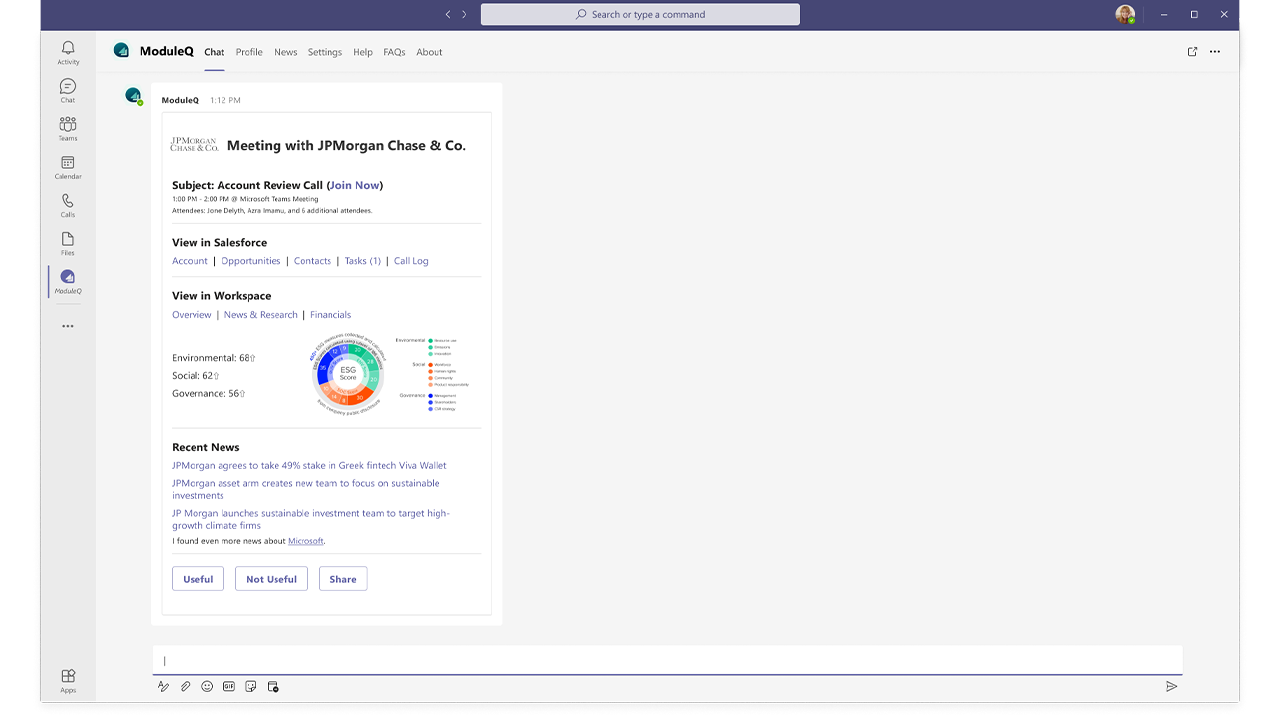Open Workspace Overview link

point(192,315)
